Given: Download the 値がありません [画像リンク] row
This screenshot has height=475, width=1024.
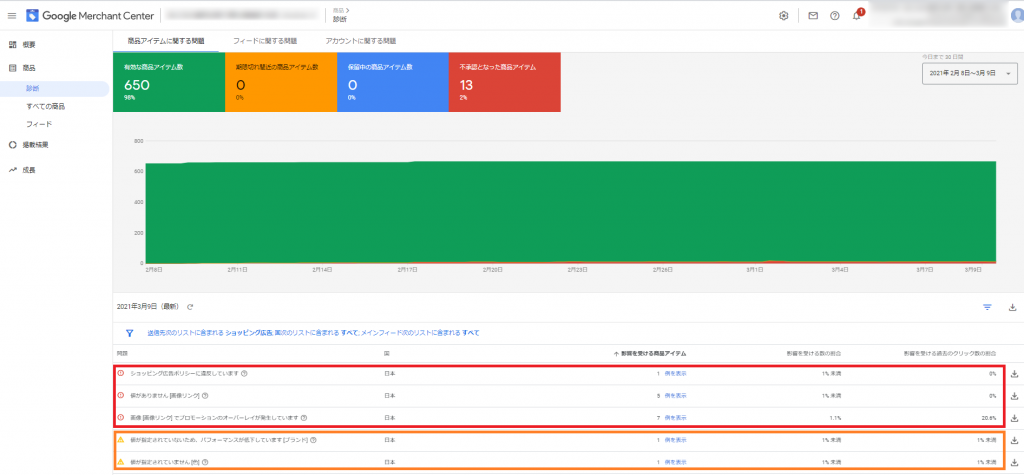Looking at the screenshot, I should pyautogui.click(x=1014, y=396).
